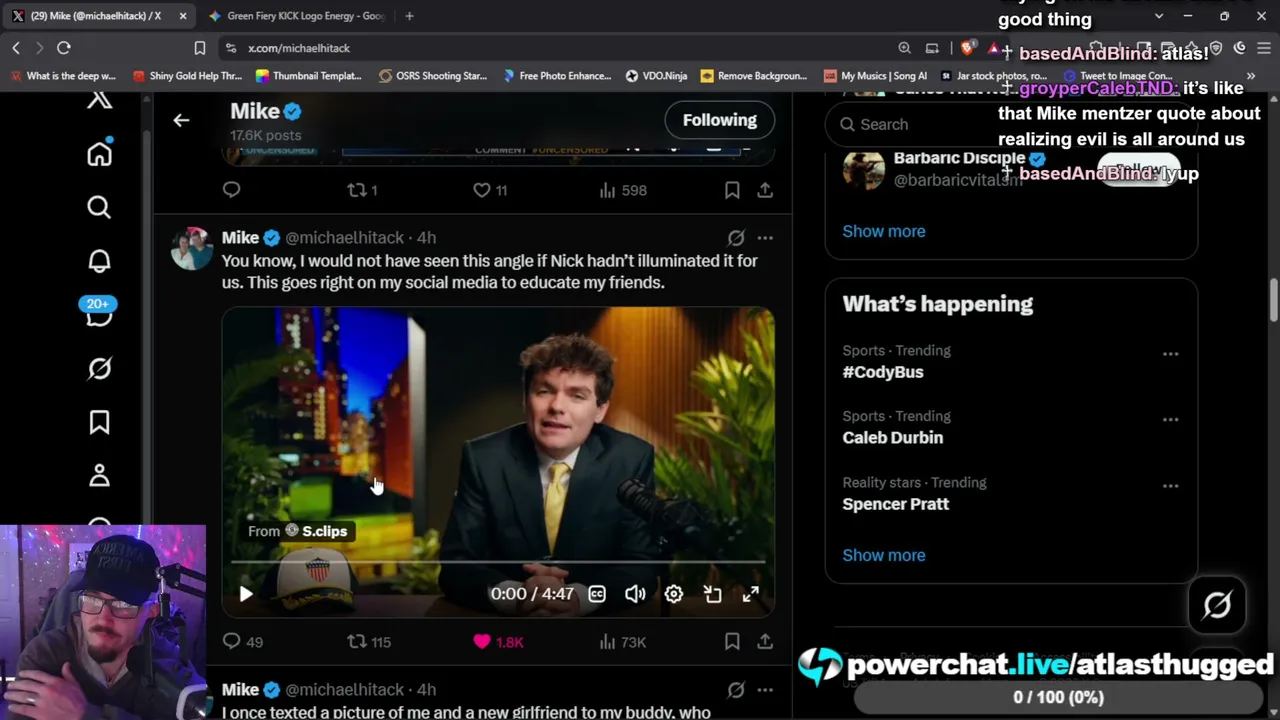Click Show more under What's happening
Viewport: 1280px width, 720px height.
click(884, 555)
